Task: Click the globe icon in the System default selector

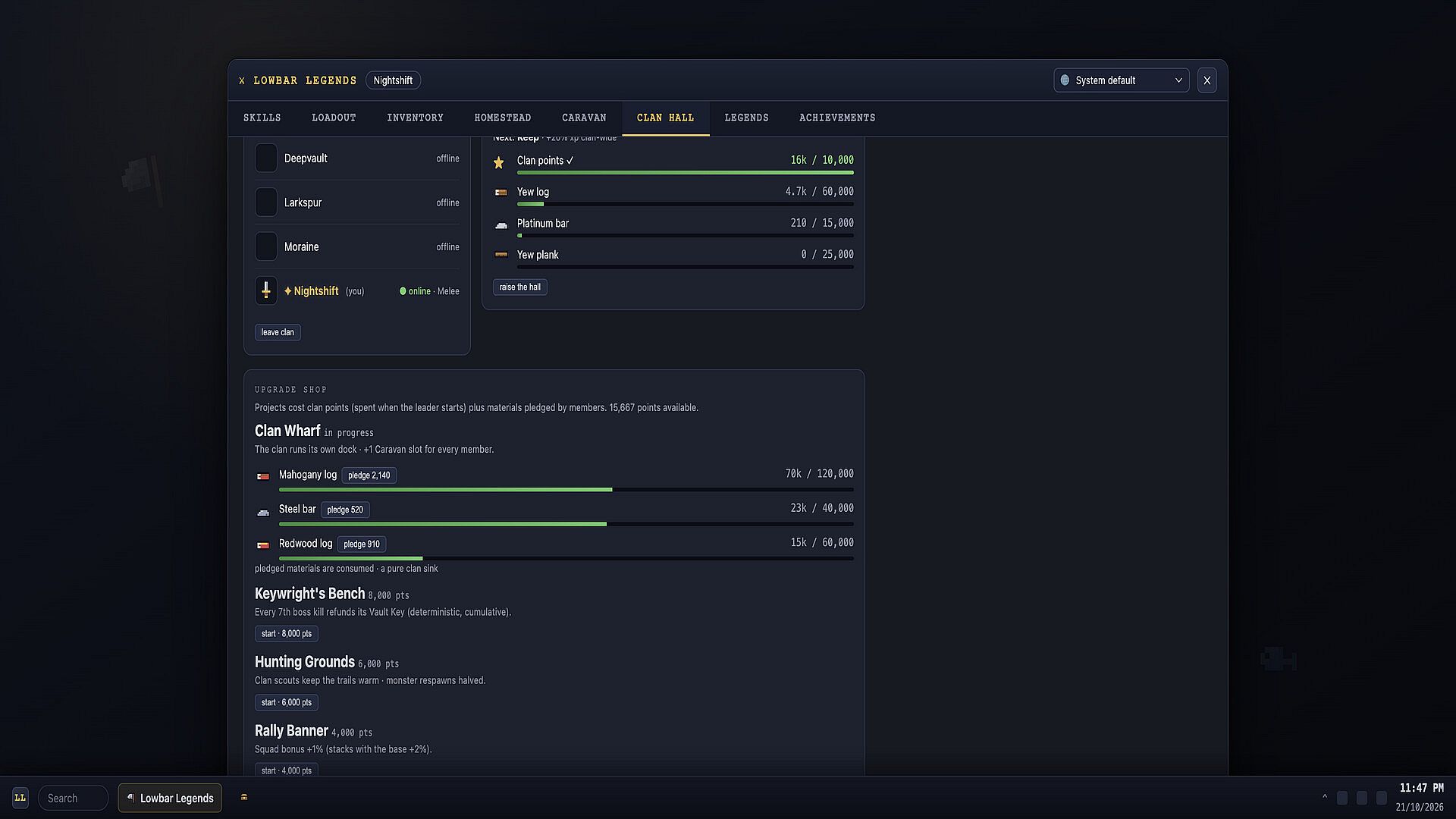Action: click(1065, 80)
